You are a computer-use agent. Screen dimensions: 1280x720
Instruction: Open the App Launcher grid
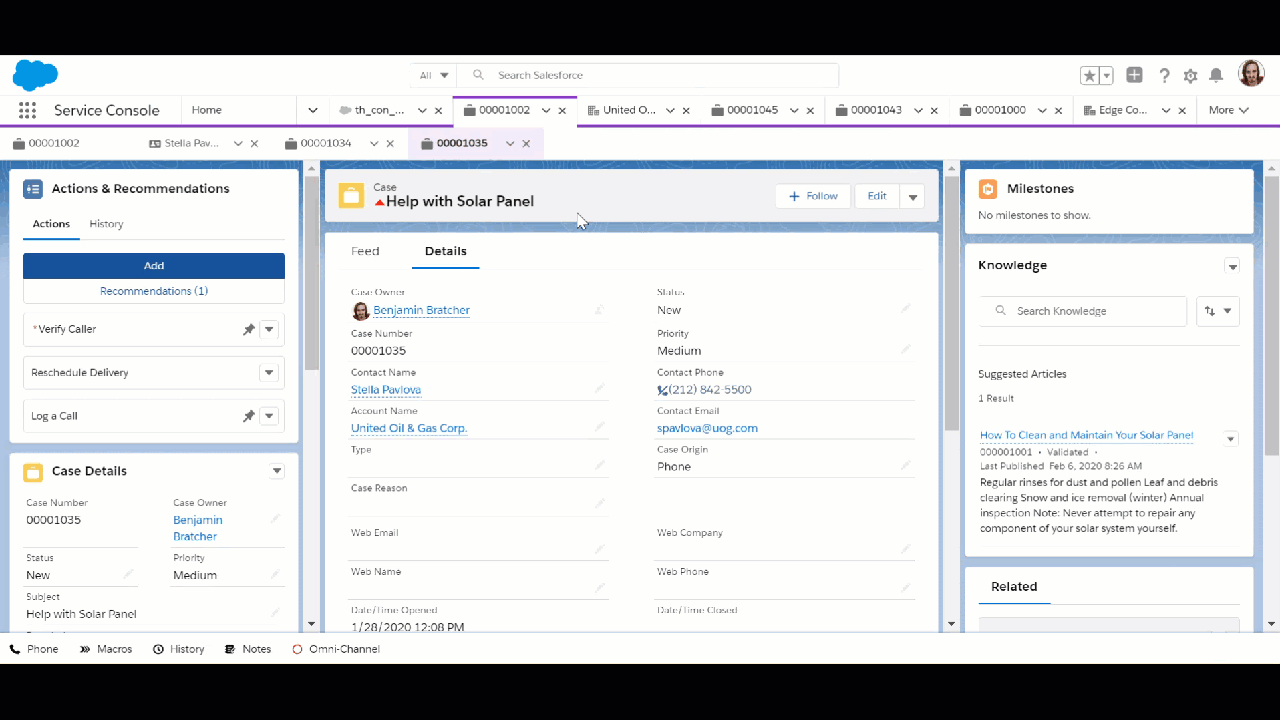[27, 110]
